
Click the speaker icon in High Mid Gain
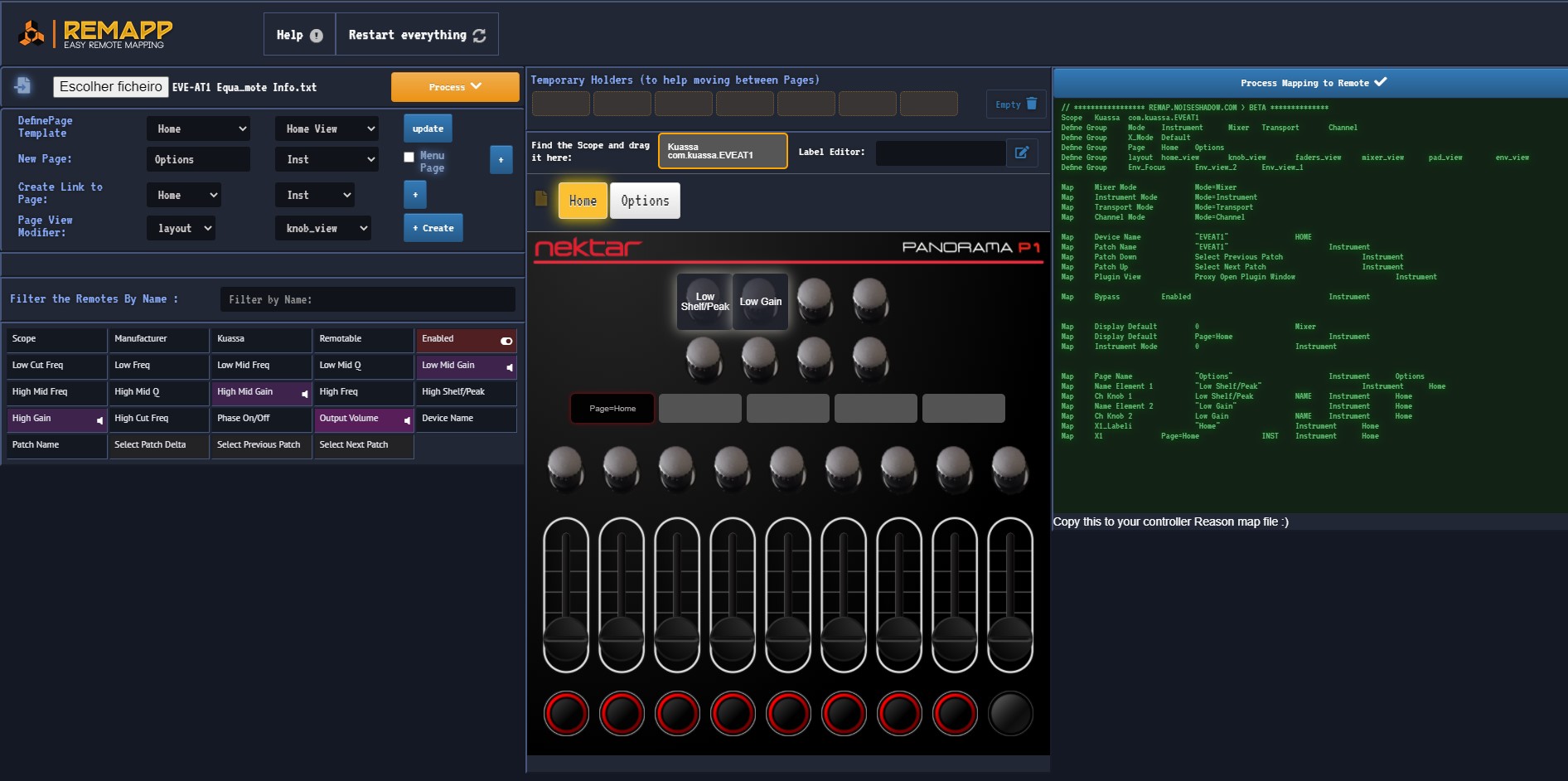coord(304,393)
